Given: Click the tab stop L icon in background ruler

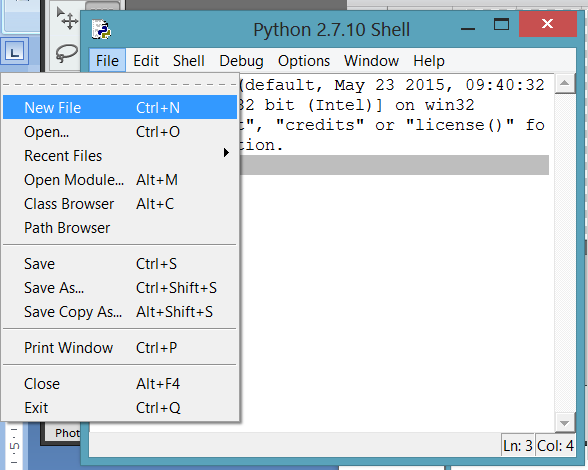Looking at the screenshot, I should [15, 51].
